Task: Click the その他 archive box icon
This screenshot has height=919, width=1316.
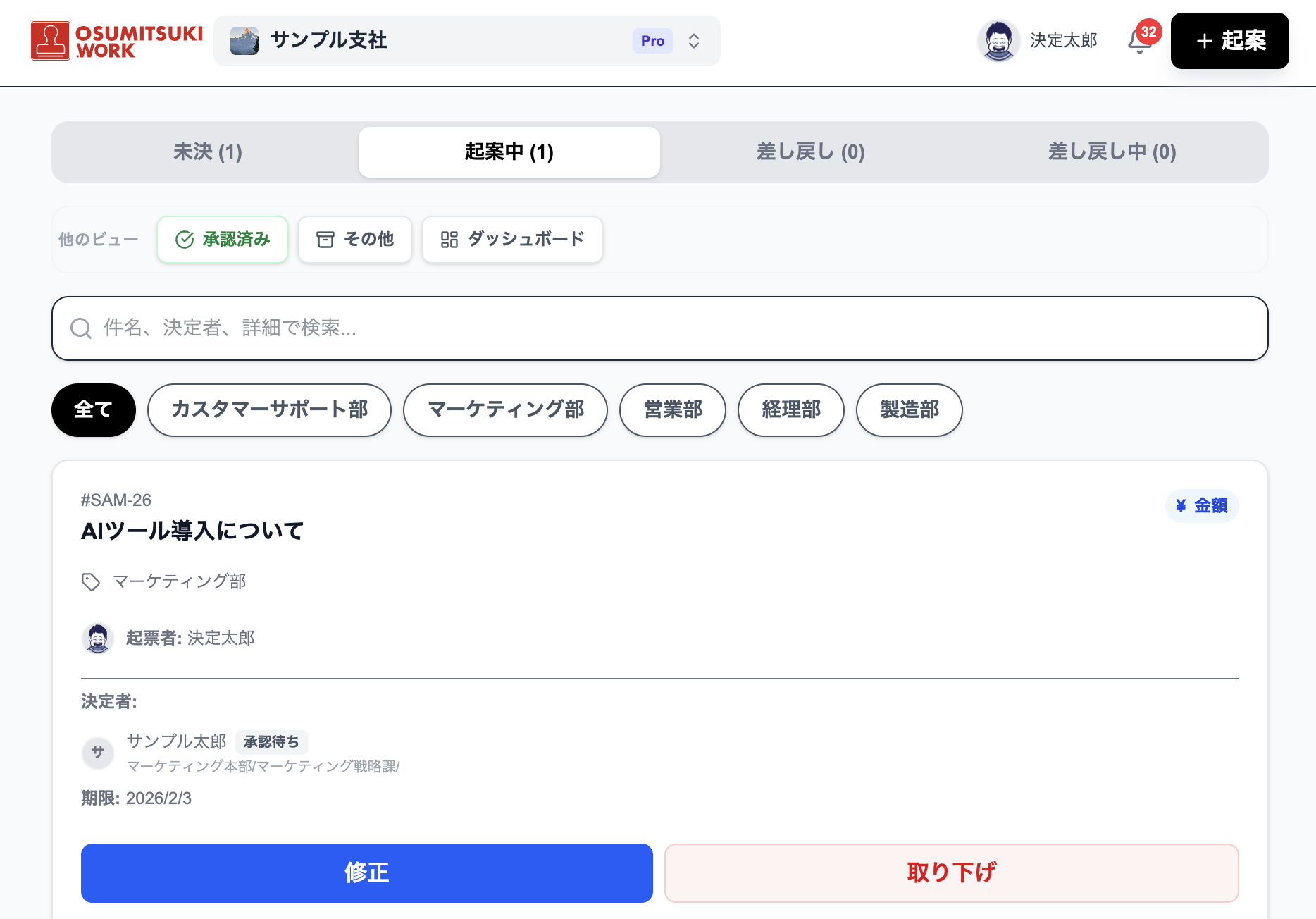Action: tap(325, 240)
